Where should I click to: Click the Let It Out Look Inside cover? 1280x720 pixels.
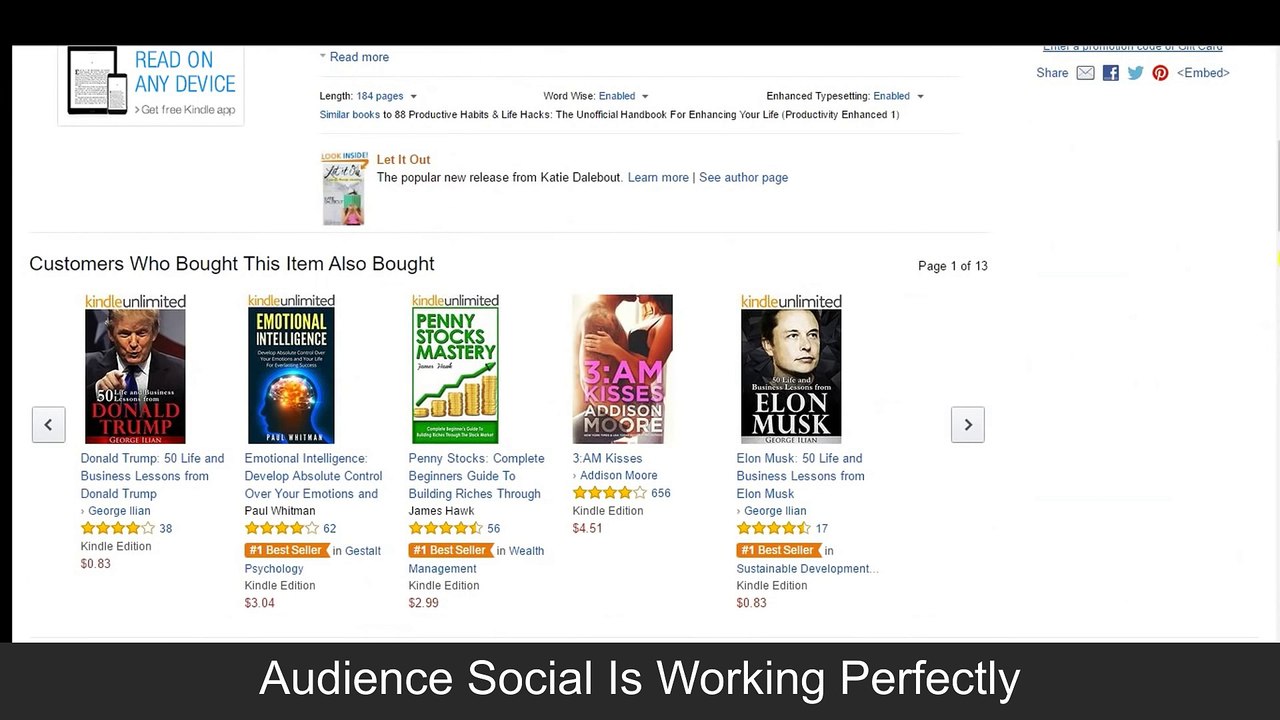coord(344,188)
